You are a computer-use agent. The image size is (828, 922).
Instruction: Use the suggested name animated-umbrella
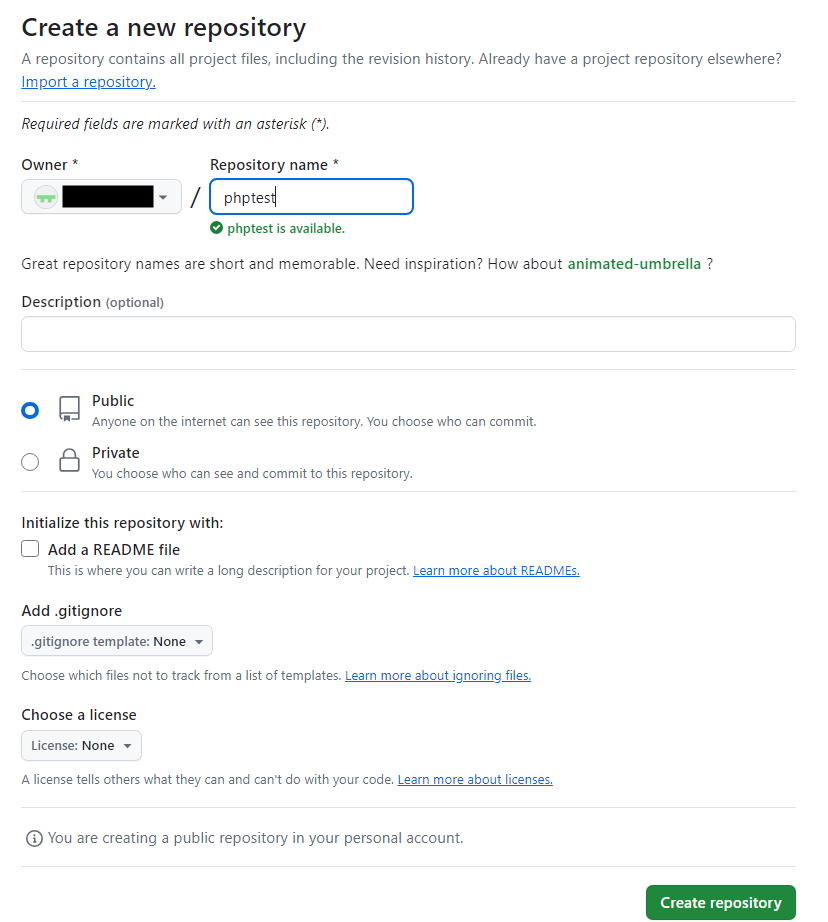pyautogui.click(x=634, y=264)
